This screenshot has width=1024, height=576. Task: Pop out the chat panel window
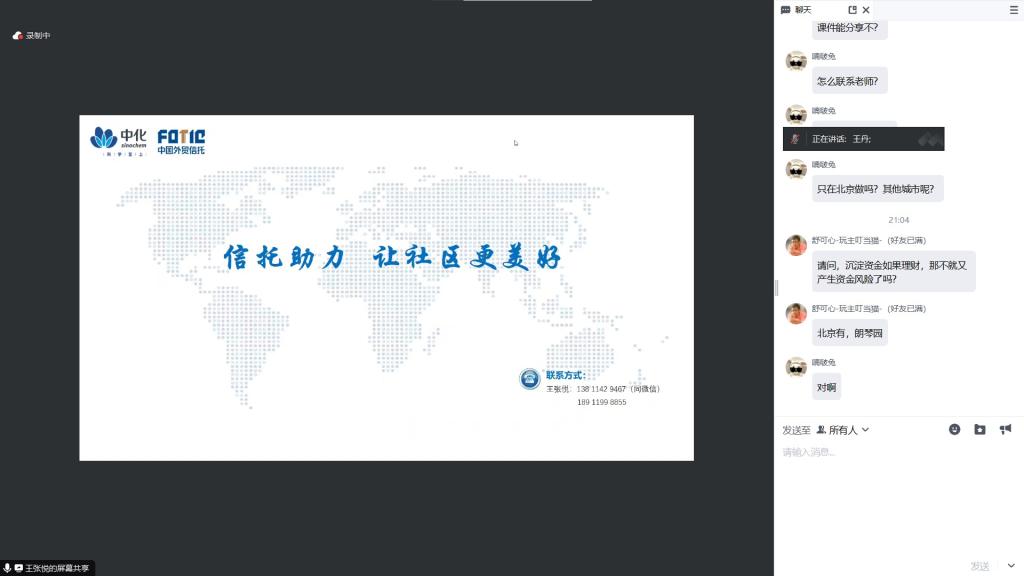click(852, 9)
